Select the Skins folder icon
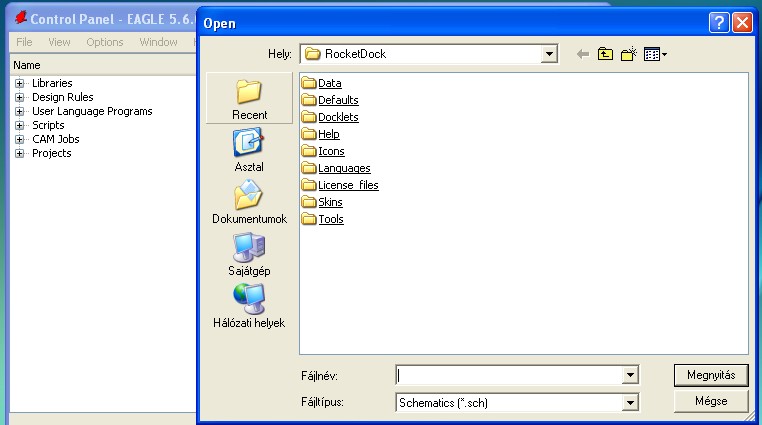 309,202
